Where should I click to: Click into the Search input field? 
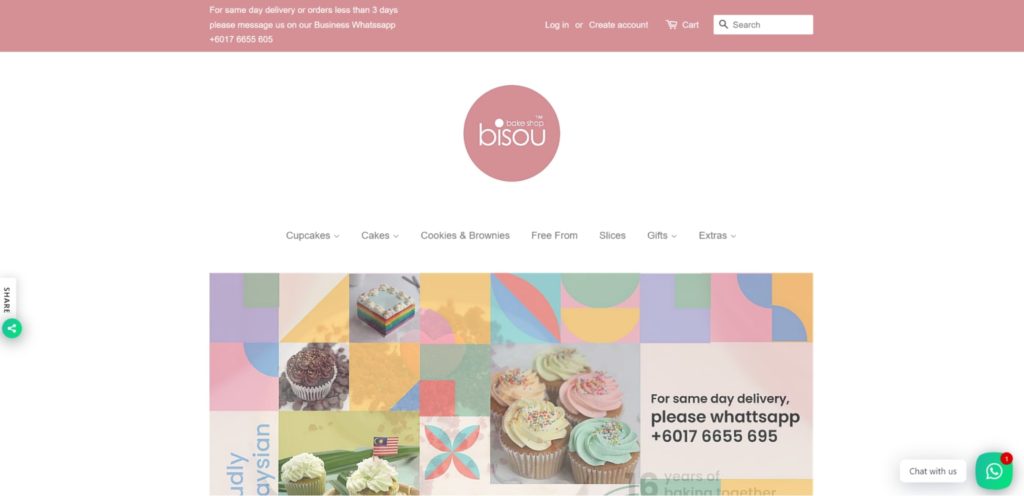[763, 25]
